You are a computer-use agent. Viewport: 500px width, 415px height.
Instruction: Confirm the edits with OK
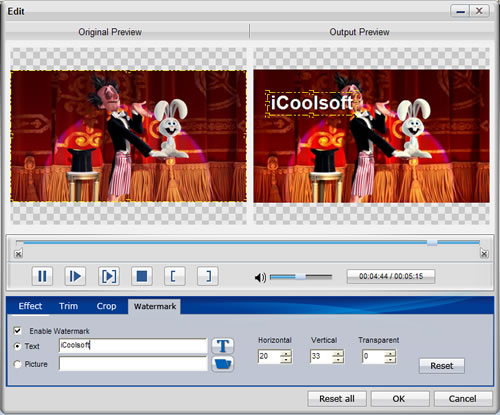(399, 399)
